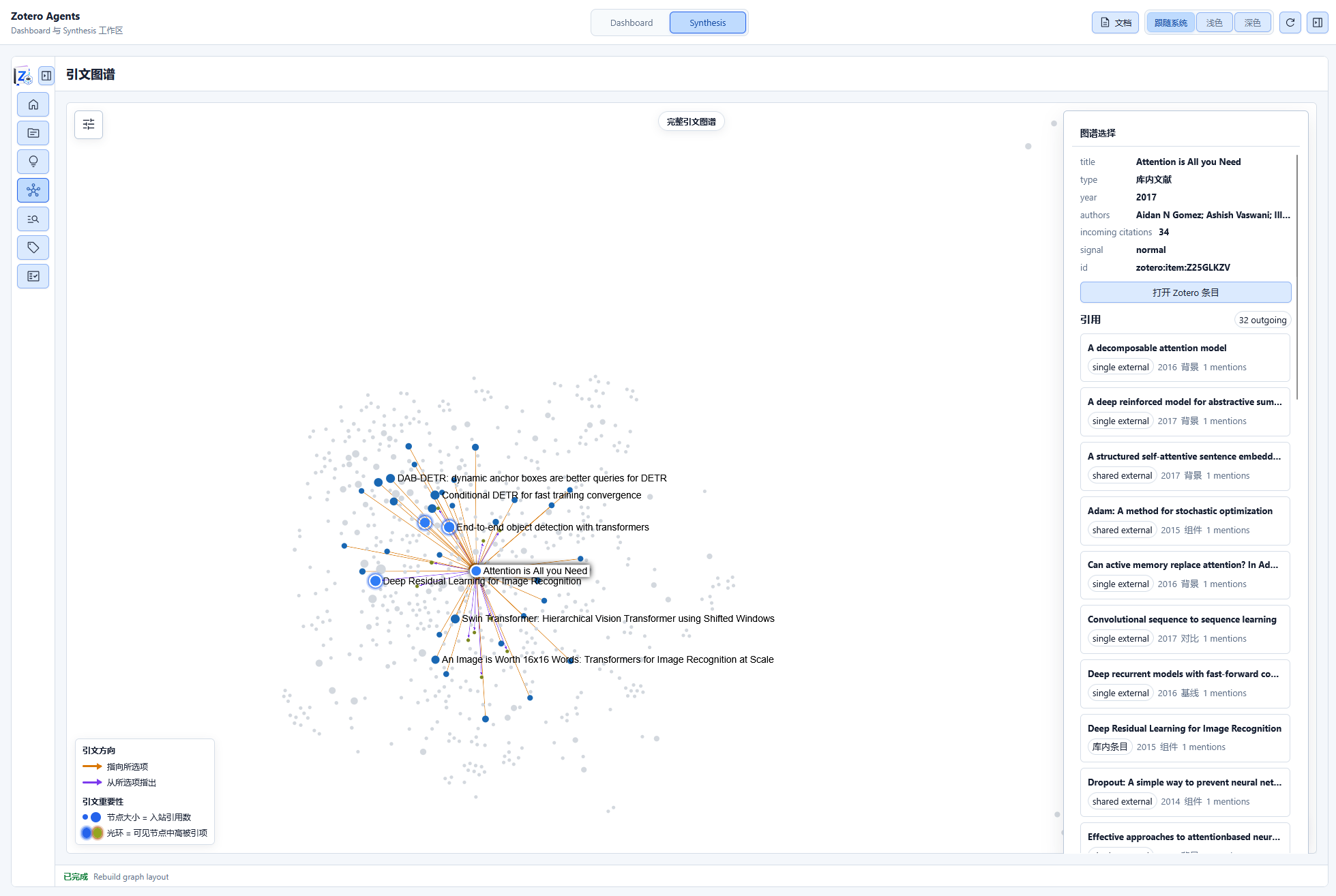Image resolution: width=1336 pixels, height=896 pixels.
Task: Select 浅色 light theme option
Action: 1215,23
